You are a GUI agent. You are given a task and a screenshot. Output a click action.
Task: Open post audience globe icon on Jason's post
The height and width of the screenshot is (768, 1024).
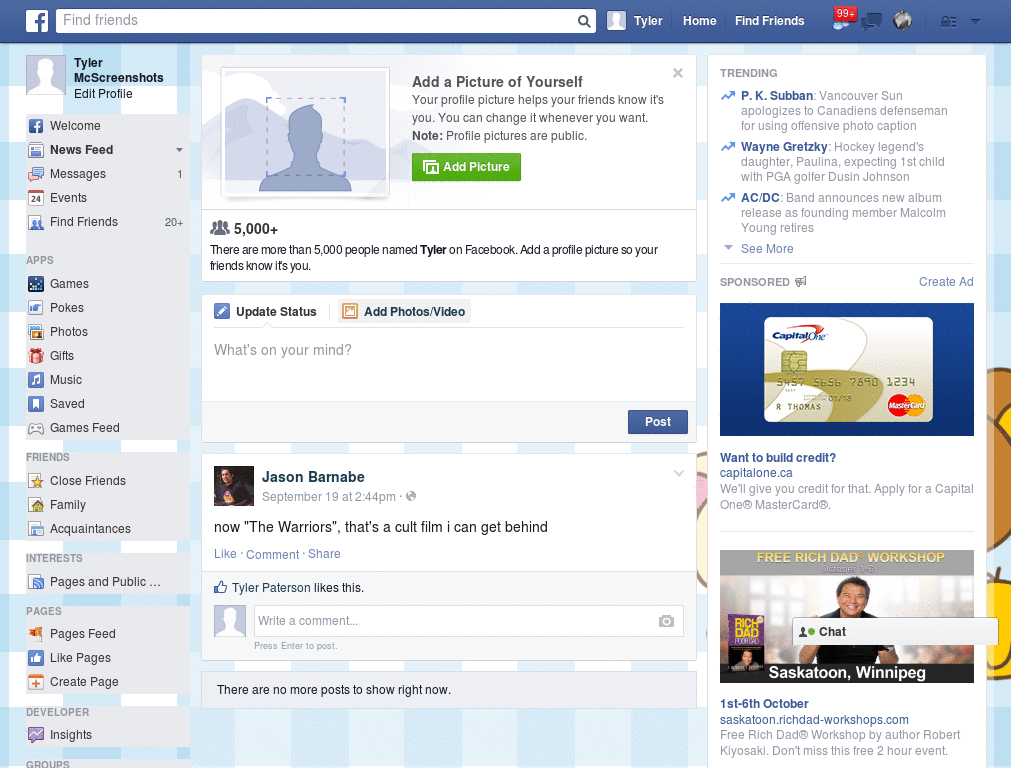tap(411, 496)
